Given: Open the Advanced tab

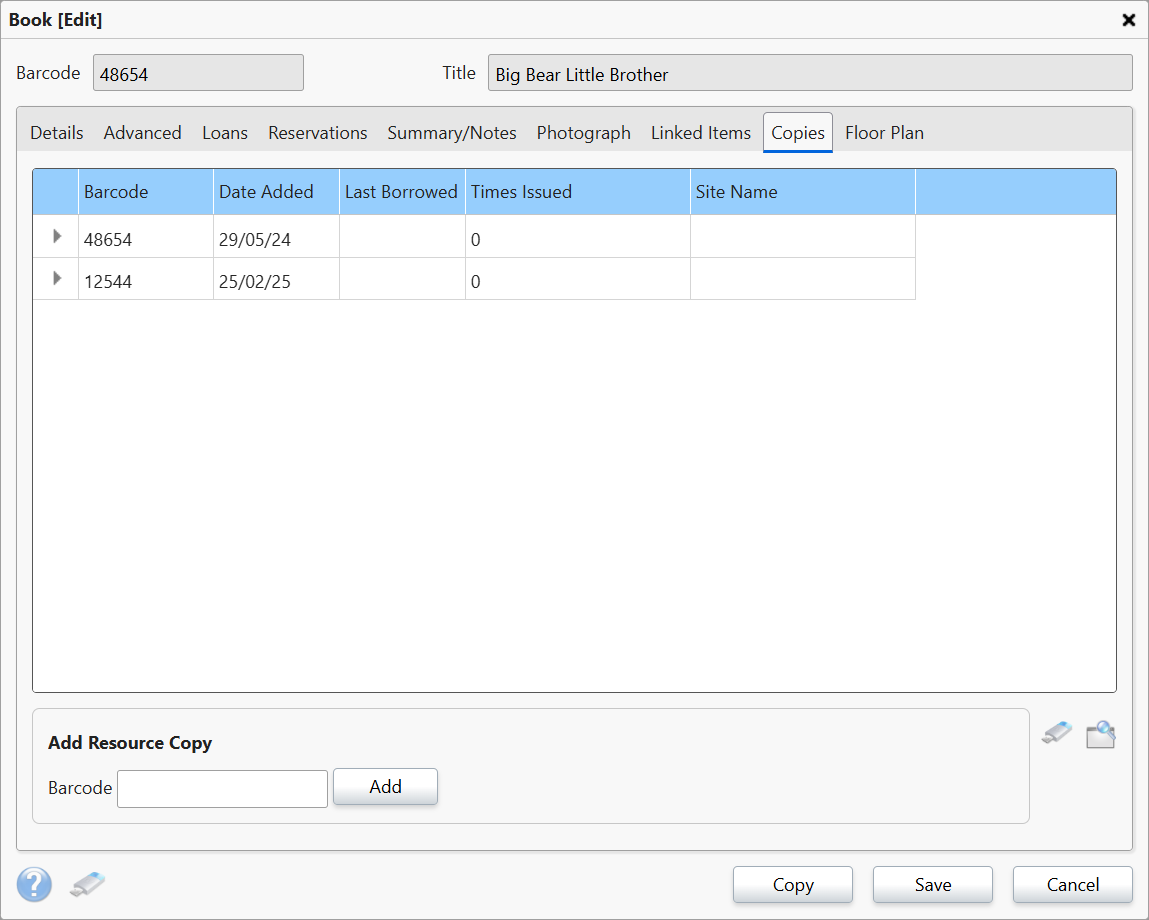Looking at the screenshot, I should point(142,132).
